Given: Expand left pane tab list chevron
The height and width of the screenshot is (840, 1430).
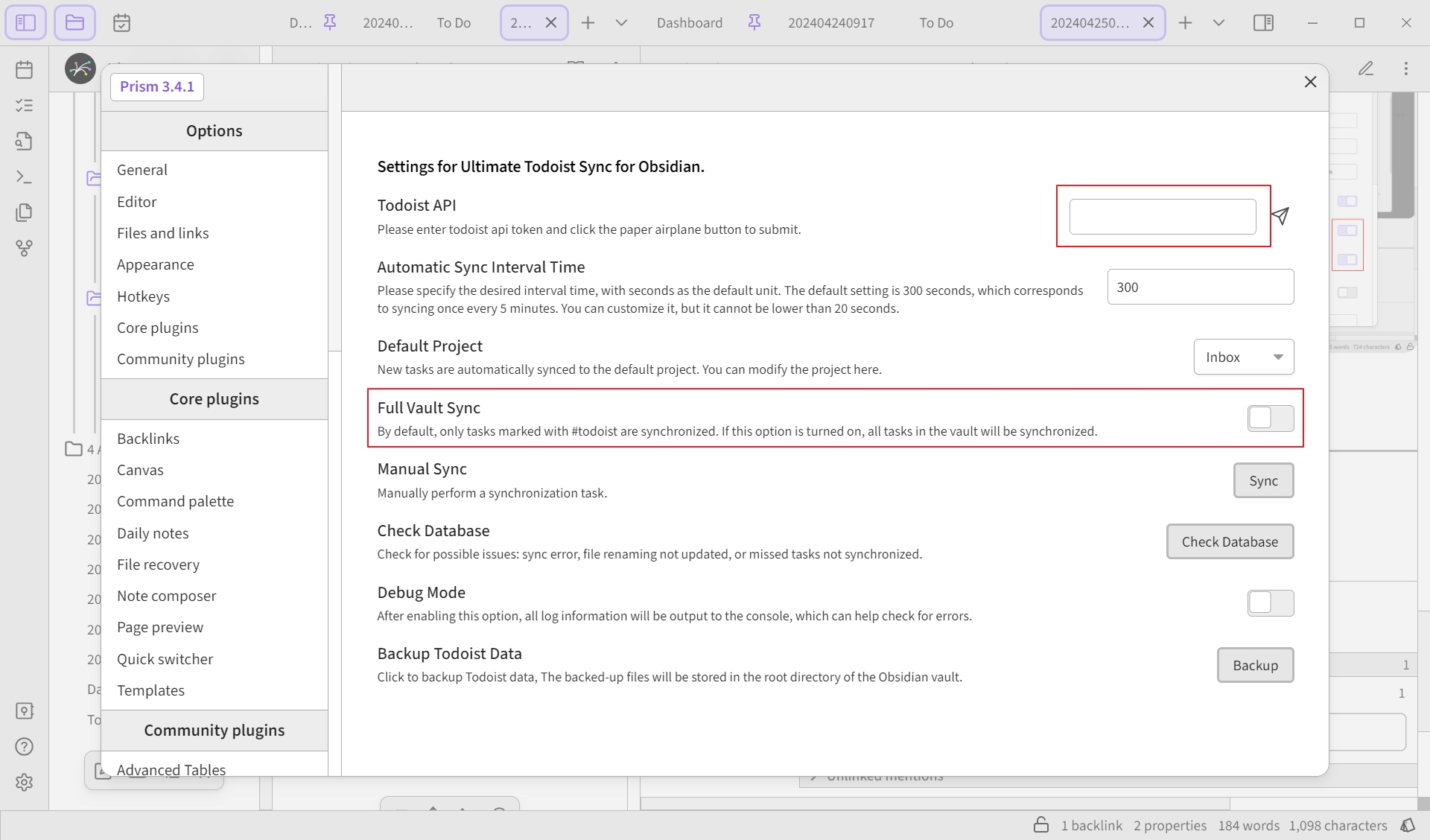Looking at the screenshot, I should 621,22.
